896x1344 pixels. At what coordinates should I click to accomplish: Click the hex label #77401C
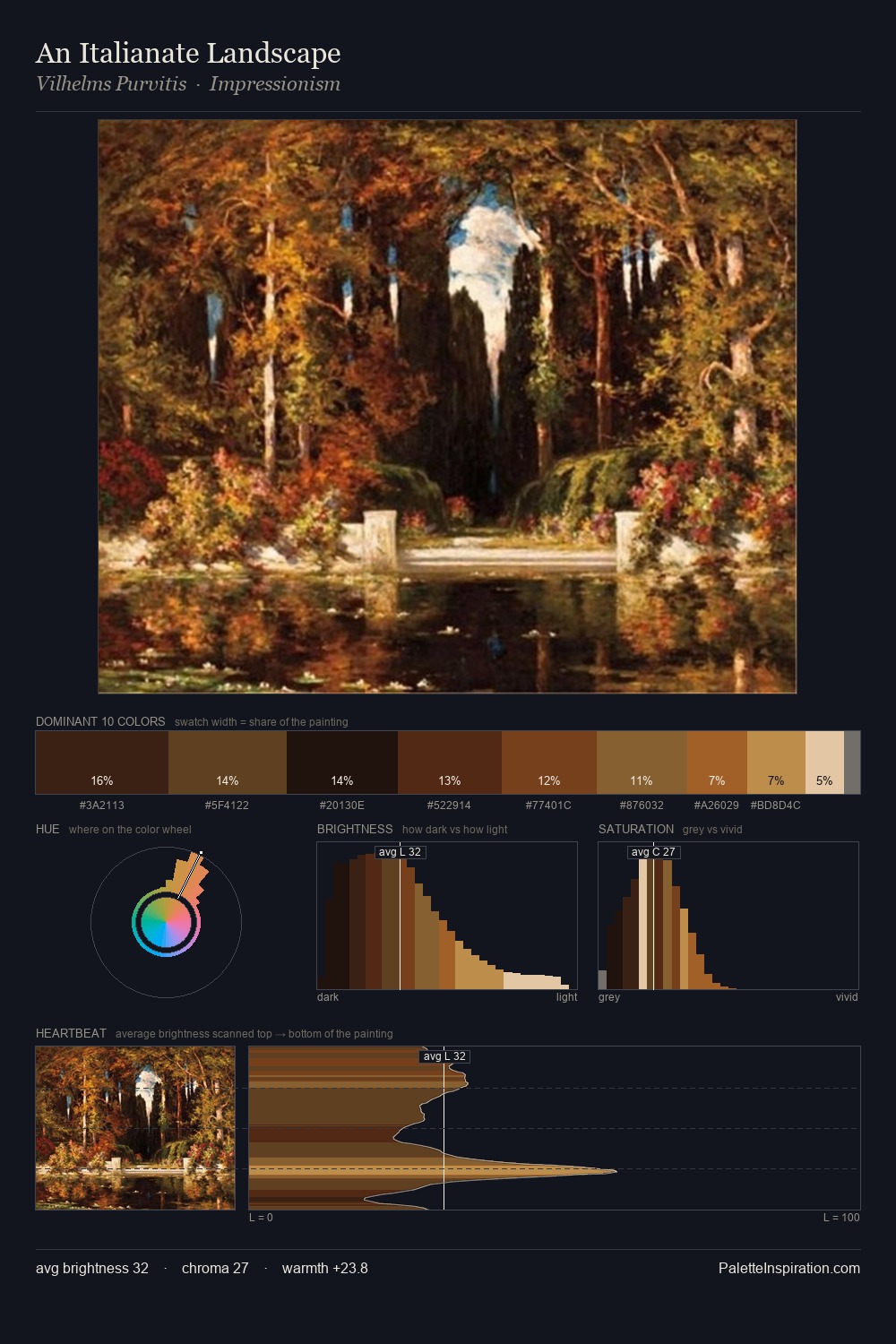pyautogui.click(x=549, y=806)
